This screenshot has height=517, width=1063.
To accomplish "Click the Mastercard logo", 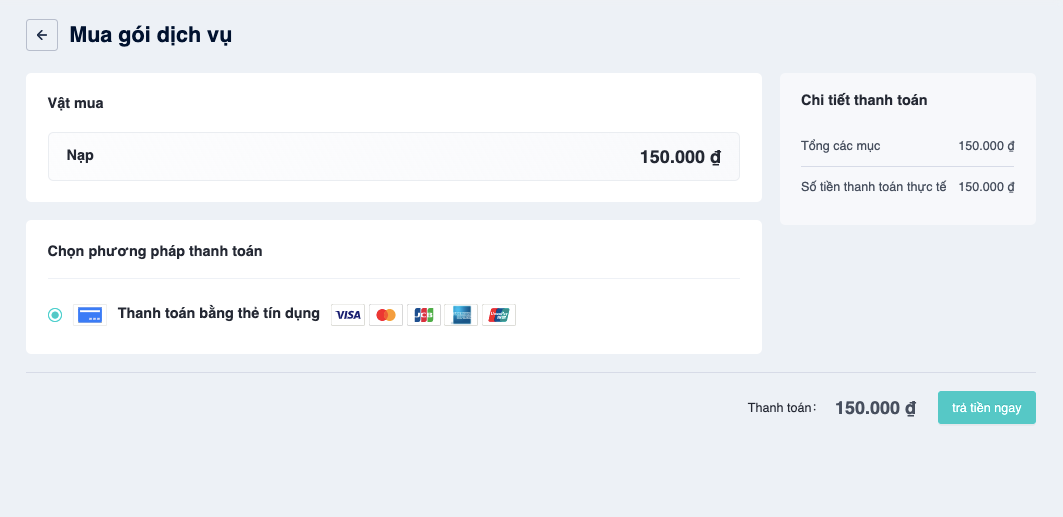I will tap(386, 315).
